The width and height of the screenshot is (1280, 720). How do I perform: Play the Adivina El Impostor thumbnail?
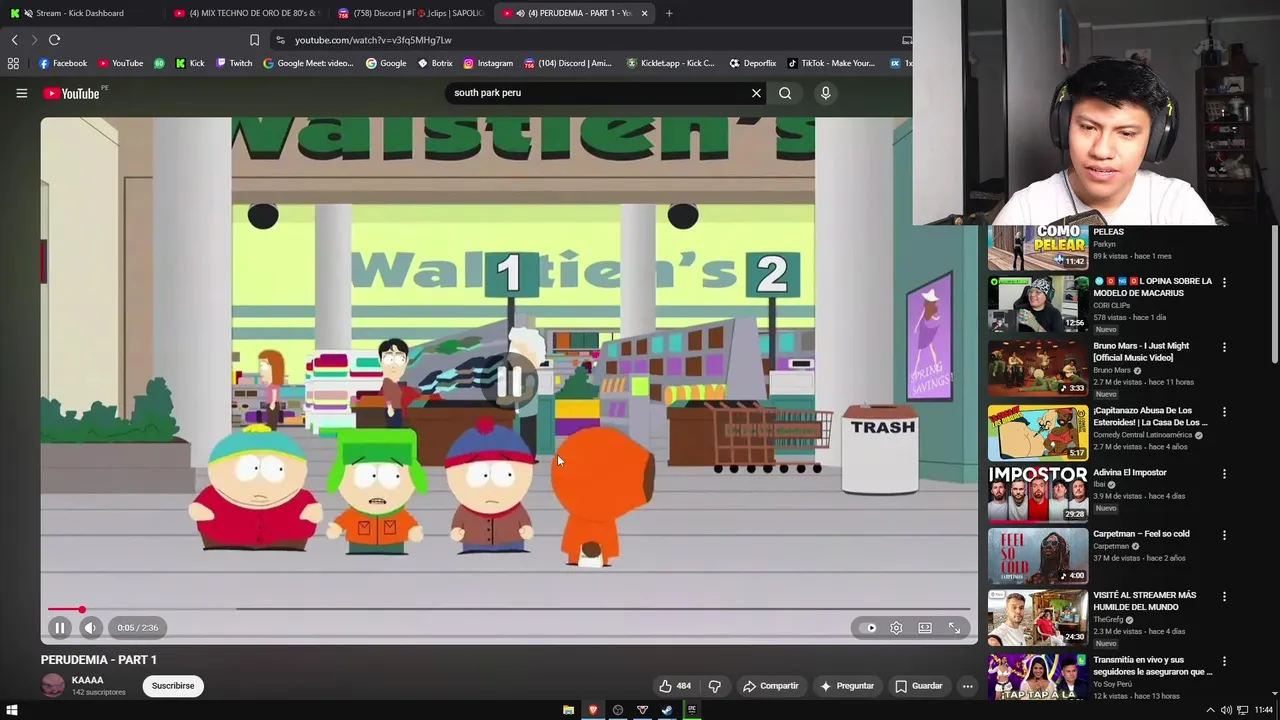pos(1038,493)
